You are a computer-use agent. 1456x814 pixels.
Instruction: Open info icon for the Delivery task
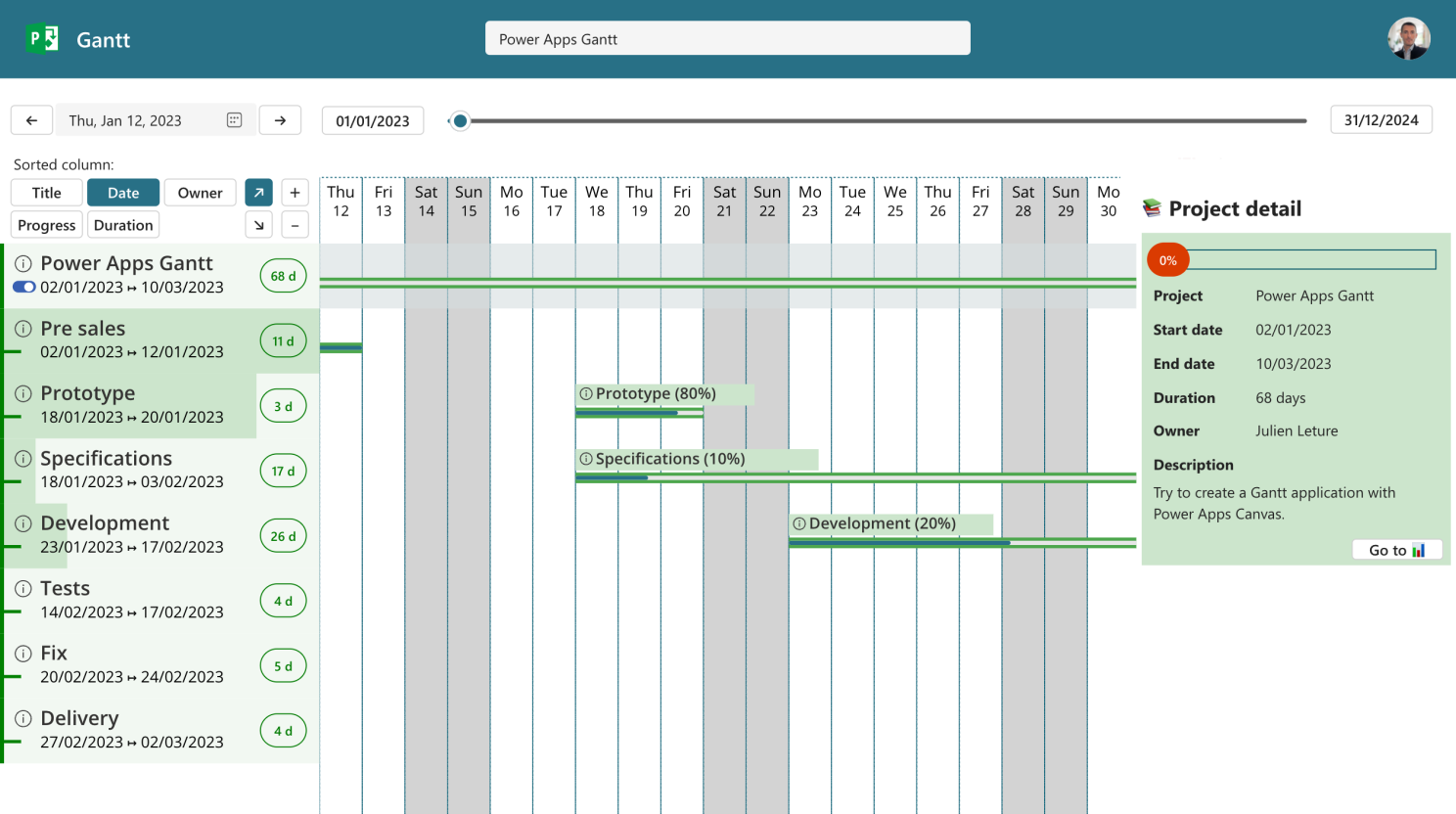pos(23,718)
